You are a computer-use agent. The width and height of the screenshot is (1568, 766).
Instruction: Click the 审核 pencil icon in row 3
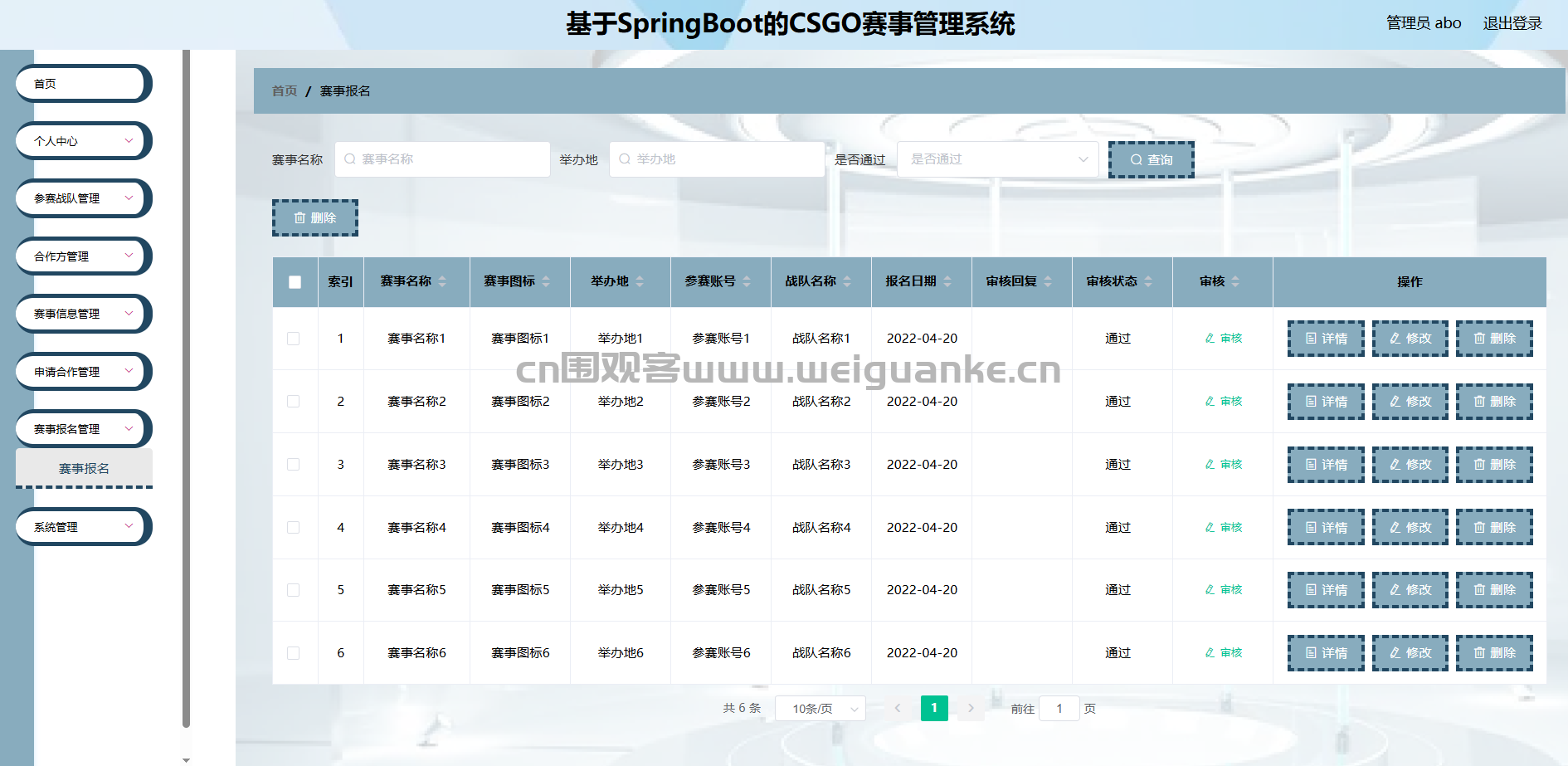(1210, 465)
